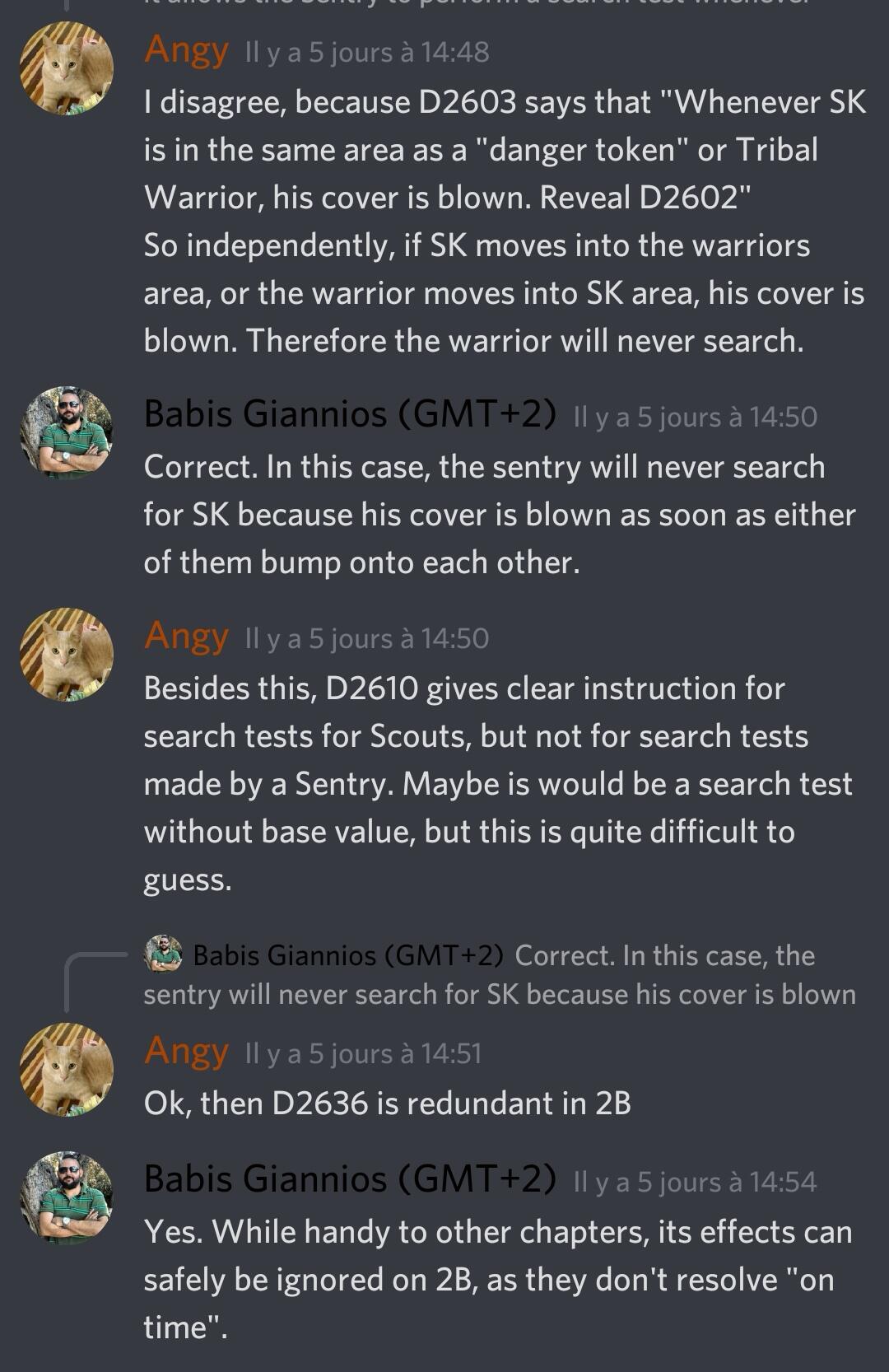Screen dimensions: 889x1372
Task: Select message 'Ok, then D2636 is redundant in 2B'
Action: [x=388, y=1104]
